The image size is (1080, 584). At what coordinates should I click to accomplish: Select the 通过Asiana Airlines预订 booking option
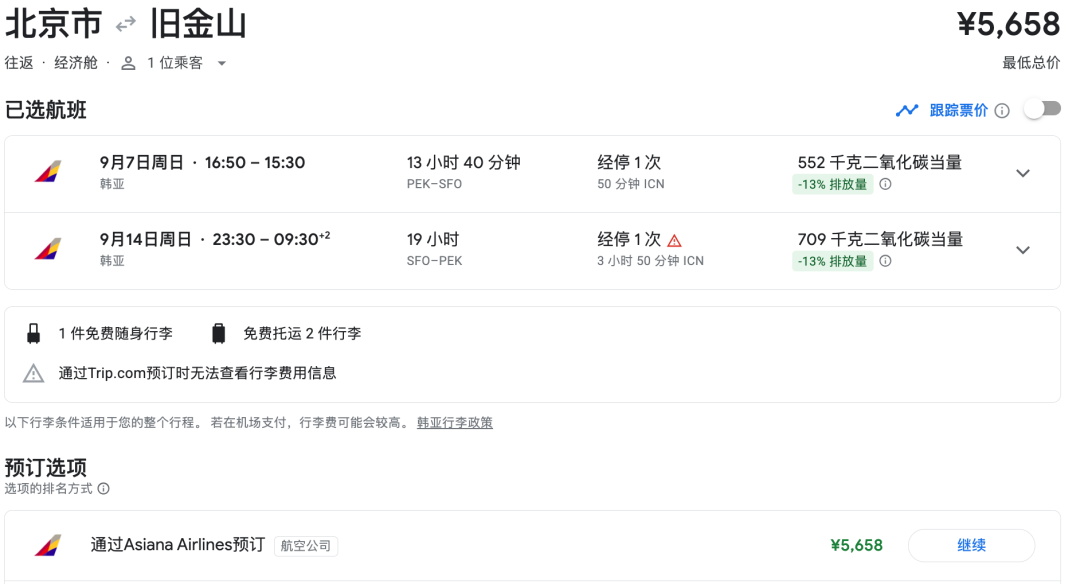click(178, 545)
